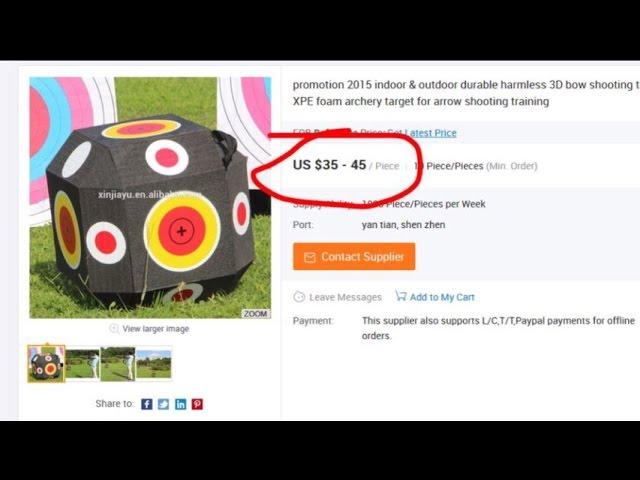Click envelope icon on Contact Supplier button
This screenshot has height=480, width=640.
(310, 257)
